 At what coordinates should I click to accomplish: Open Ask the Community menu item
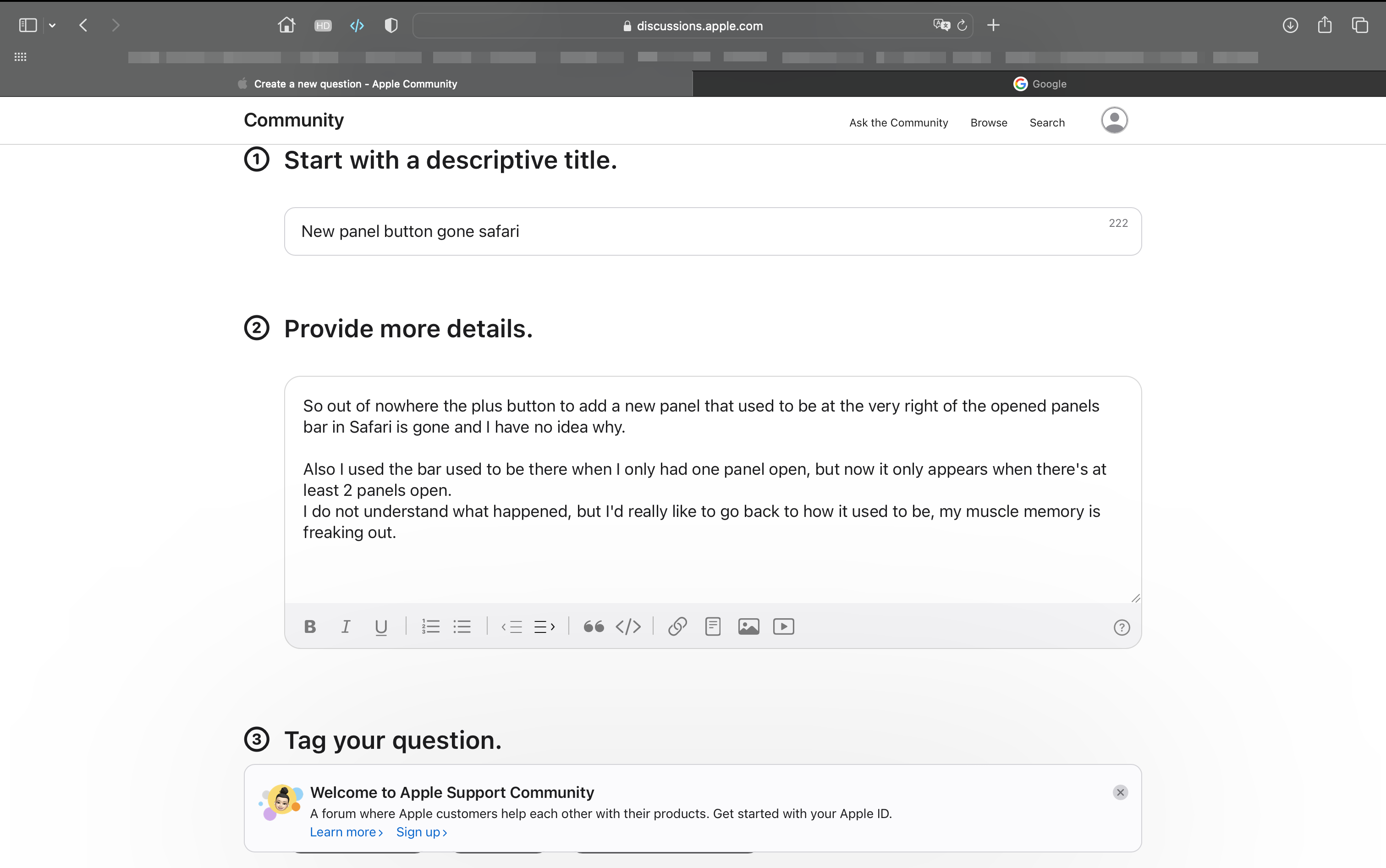(898, 122)
